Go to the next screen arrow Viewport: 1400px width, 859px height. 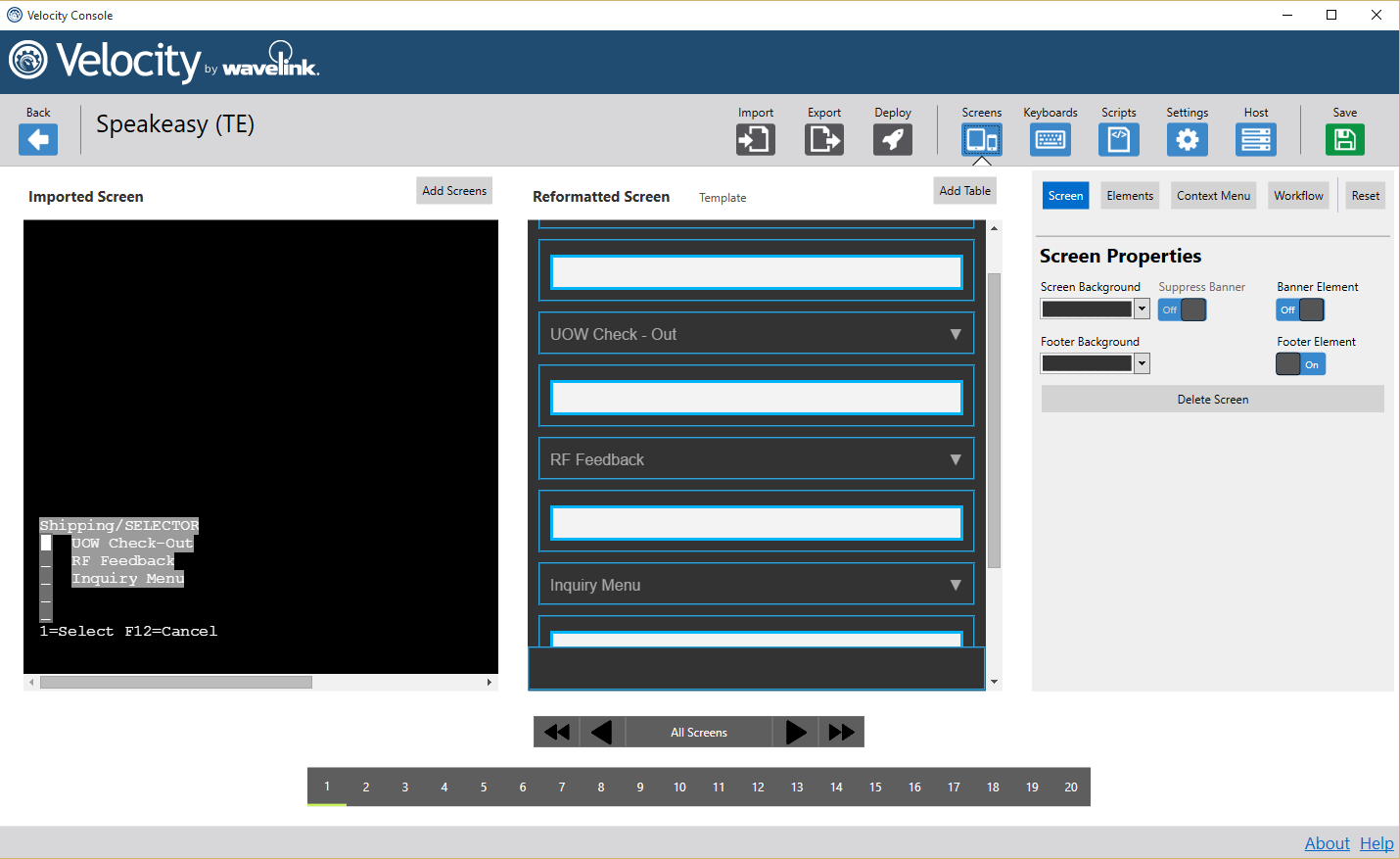click(x=796, y=733)
